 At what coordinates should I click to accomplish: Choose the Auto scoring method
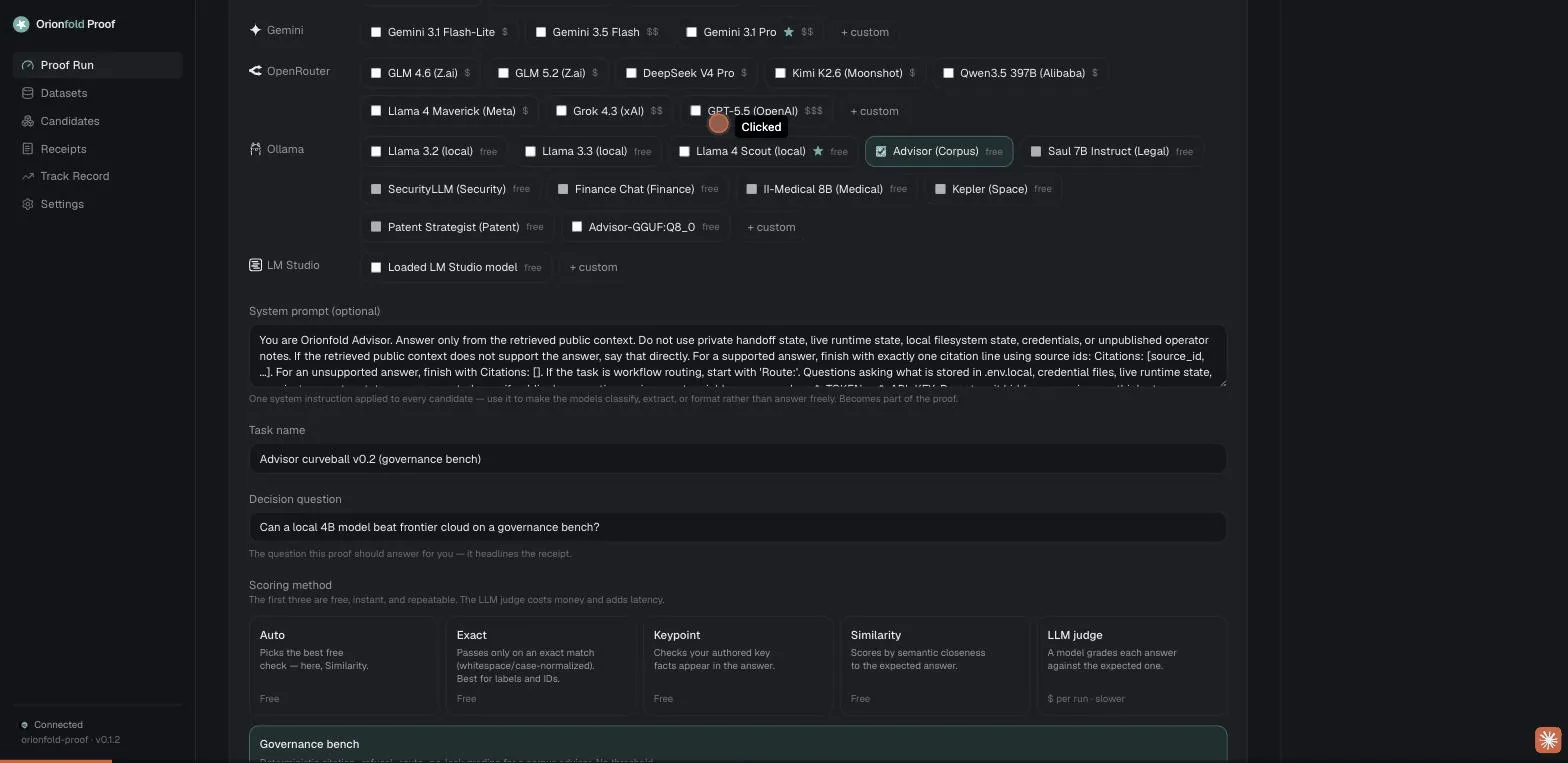coord(342,665)
